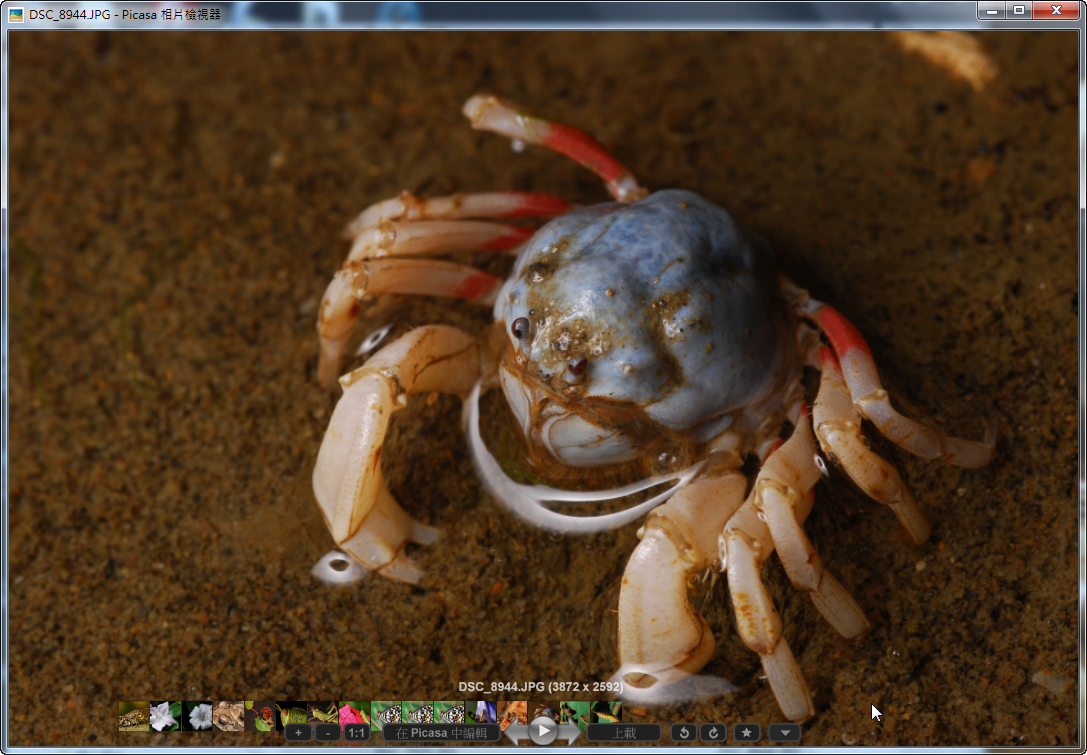
Task: Rotate the photo counterclockwise
Action: click(684, 733)
